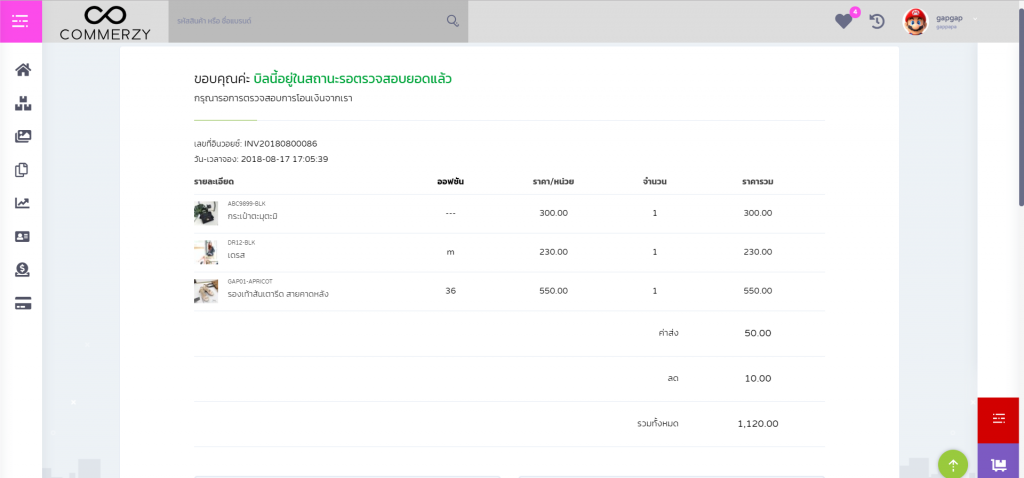Select product code DR12-BLK
The width and height of the screenshot is (1024, 478).
tap(241, 242)
